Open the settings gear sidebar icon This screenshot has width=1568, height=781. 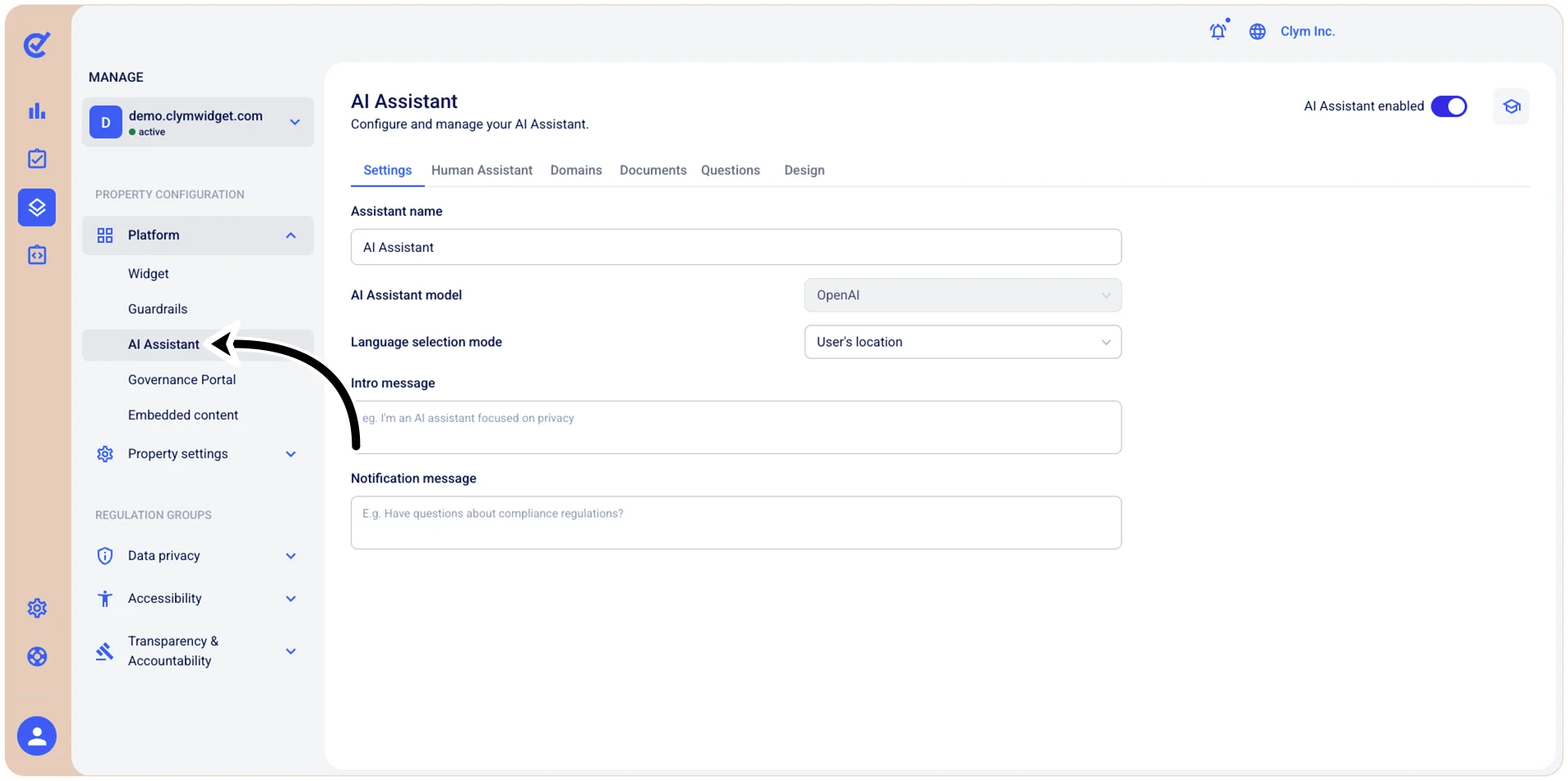(x=37, y=608)
